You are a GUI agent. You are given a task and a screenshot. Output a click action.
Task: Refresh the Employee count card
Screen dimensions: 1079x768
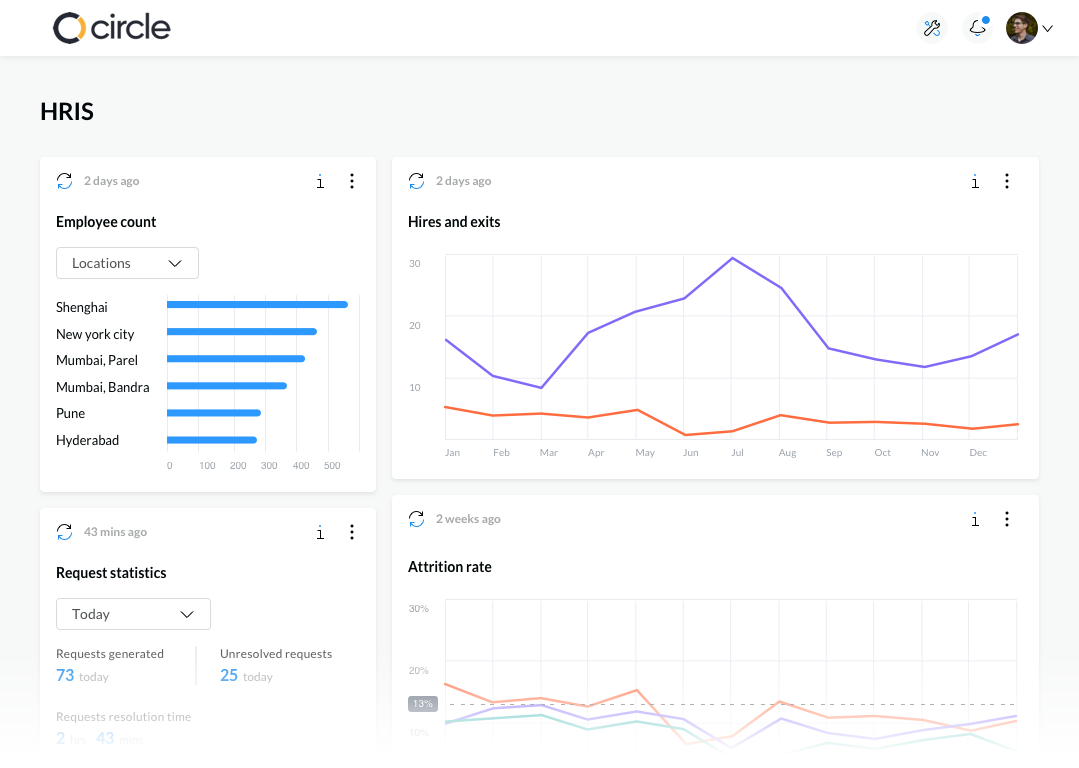click(x=64, y=181)
